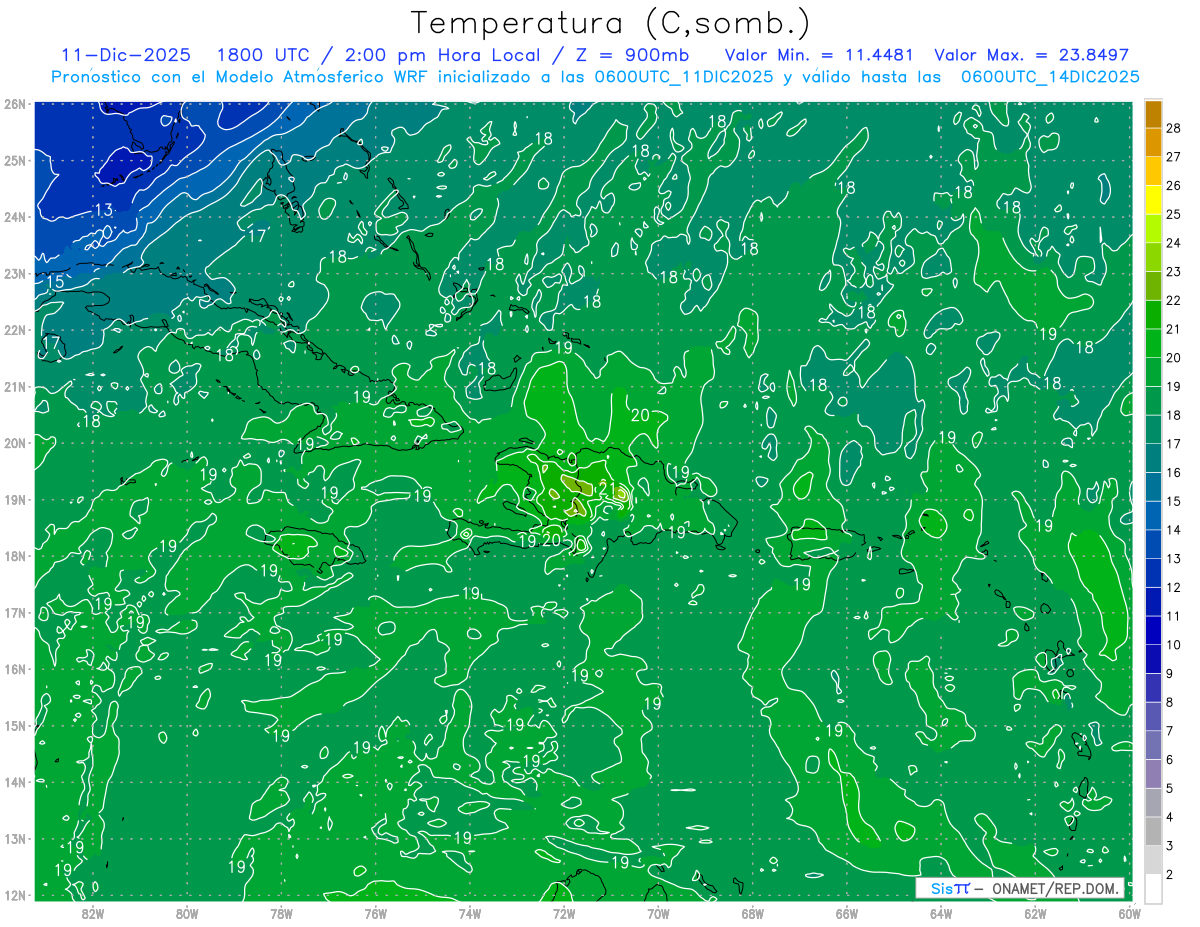The width and height of the screenshot is (1200, 927).
Task: Click the 66W longitude axis label
Action: coord(847,913)
